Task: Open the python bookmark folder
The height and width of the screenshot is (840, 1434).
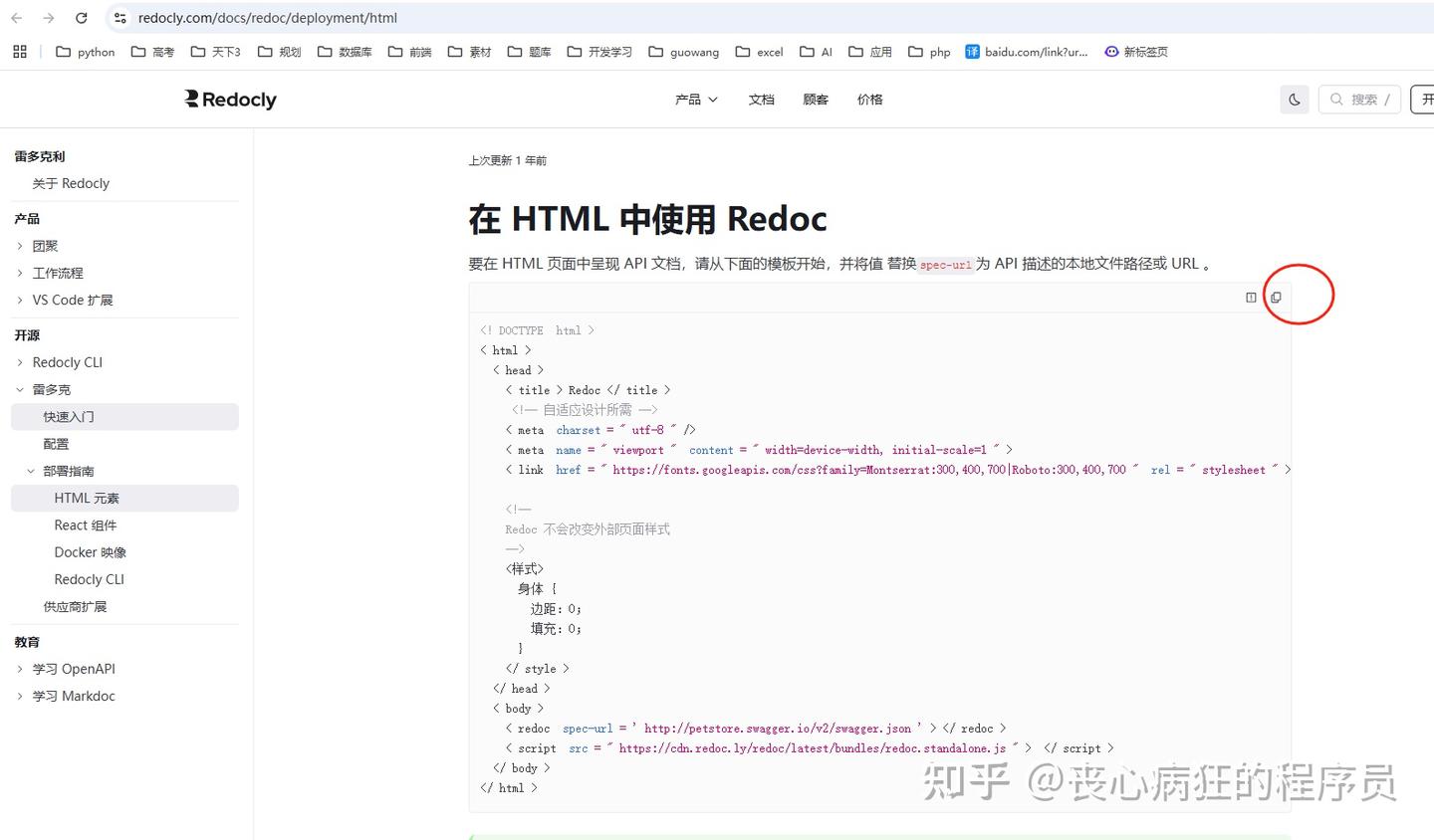Action: [86, 52]
